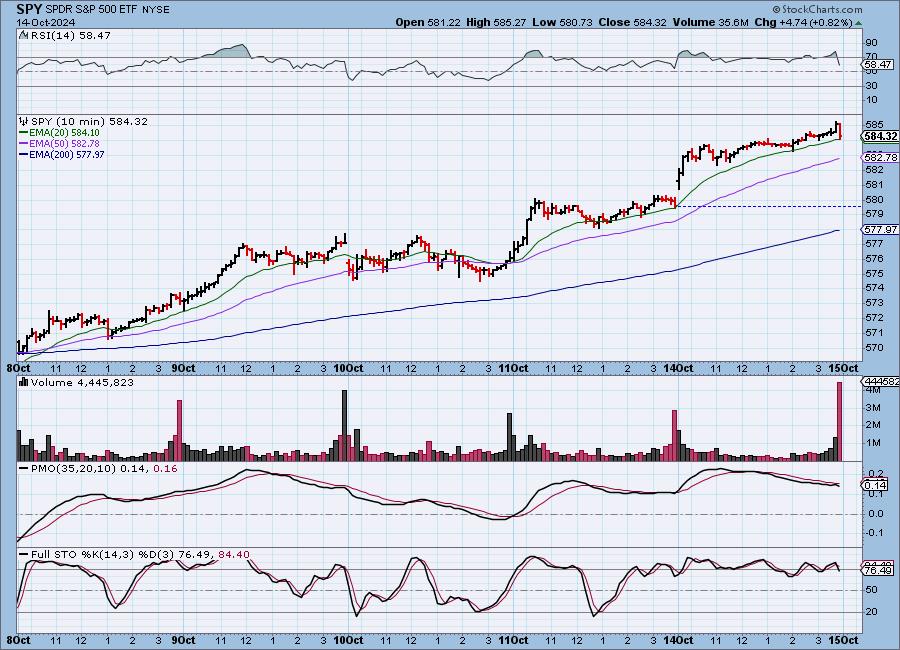Click the Volume 4,445,823 panel label

point(82,382)
